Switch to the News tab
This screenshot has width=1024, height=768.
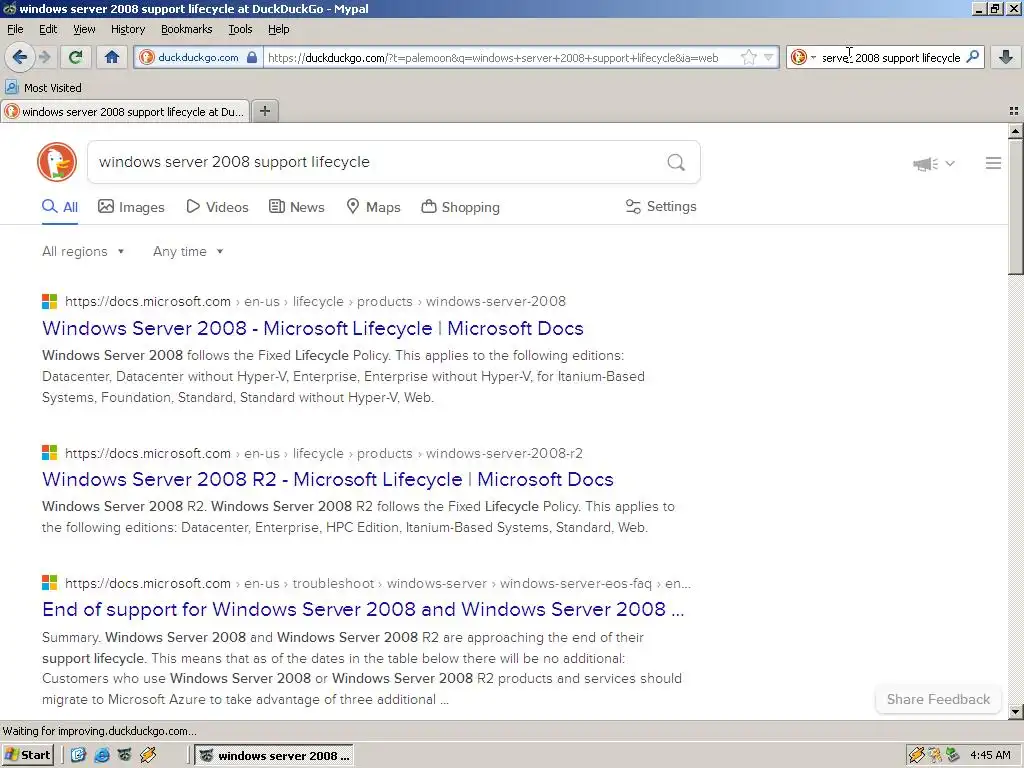(296, 207)
